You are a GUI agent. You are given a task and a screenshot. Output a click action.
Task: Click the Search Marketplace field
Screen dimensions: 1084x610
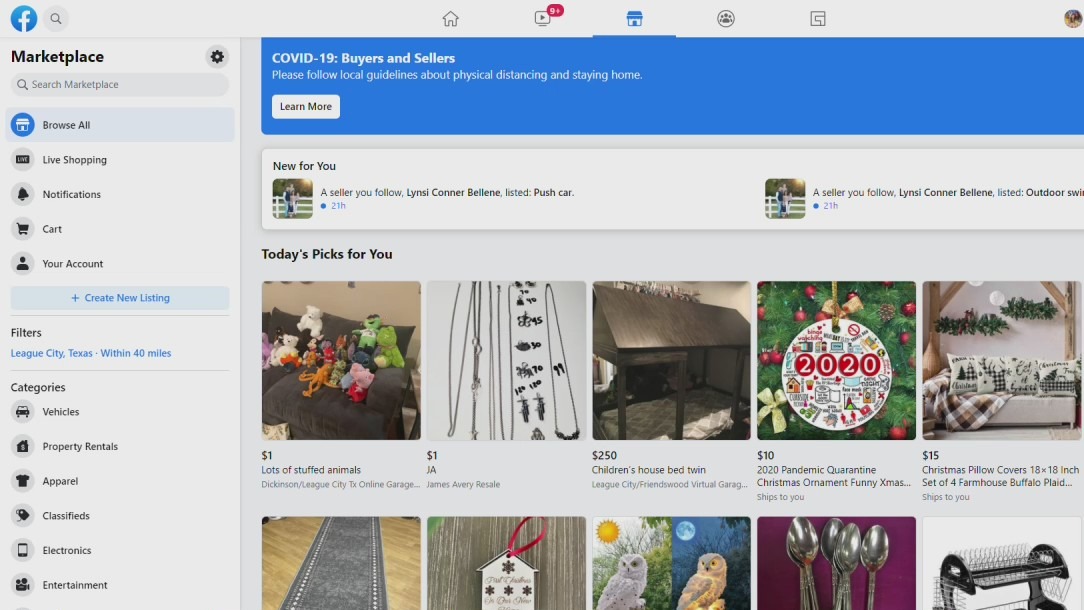[x=119, y=84]
